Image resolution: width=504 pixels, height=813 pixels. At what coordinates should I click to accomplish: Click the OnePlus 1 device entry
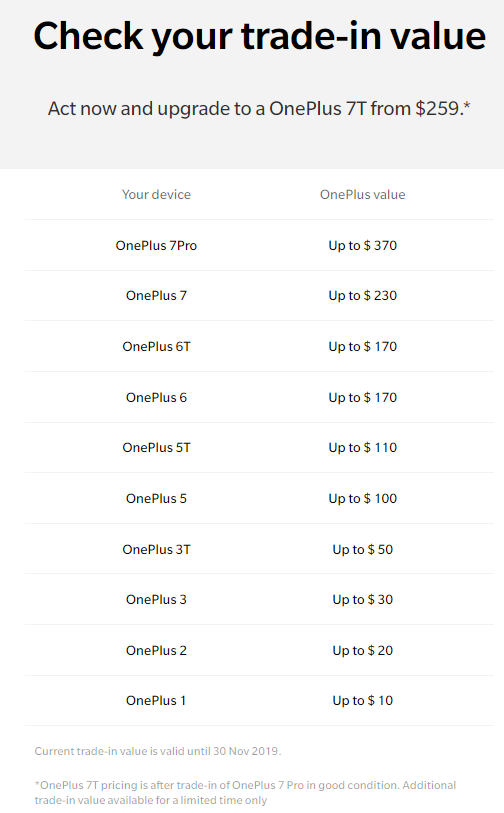coord(156,700)
